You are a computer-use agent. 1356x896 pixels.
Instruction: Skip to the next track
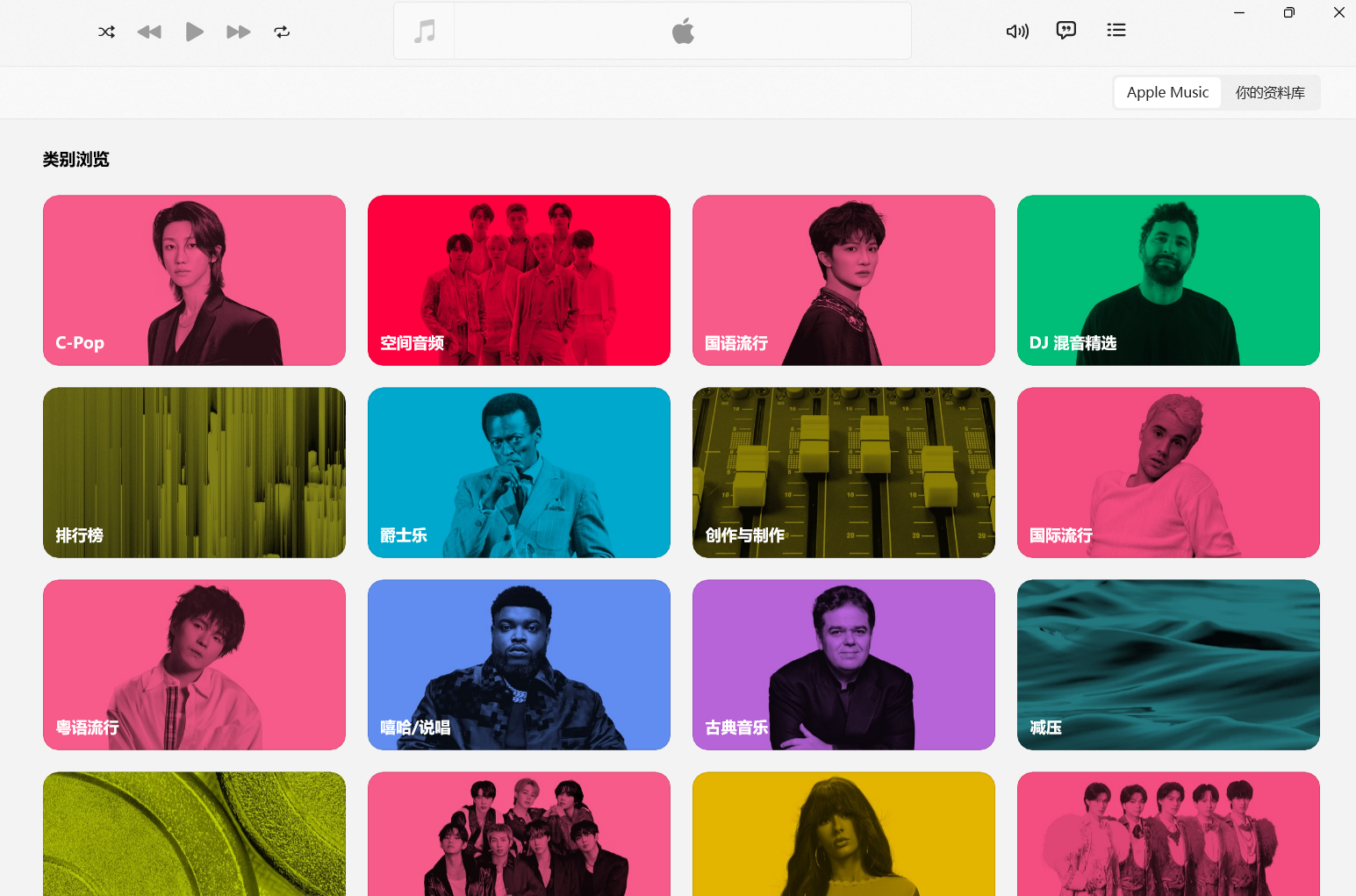pos(237,32)
